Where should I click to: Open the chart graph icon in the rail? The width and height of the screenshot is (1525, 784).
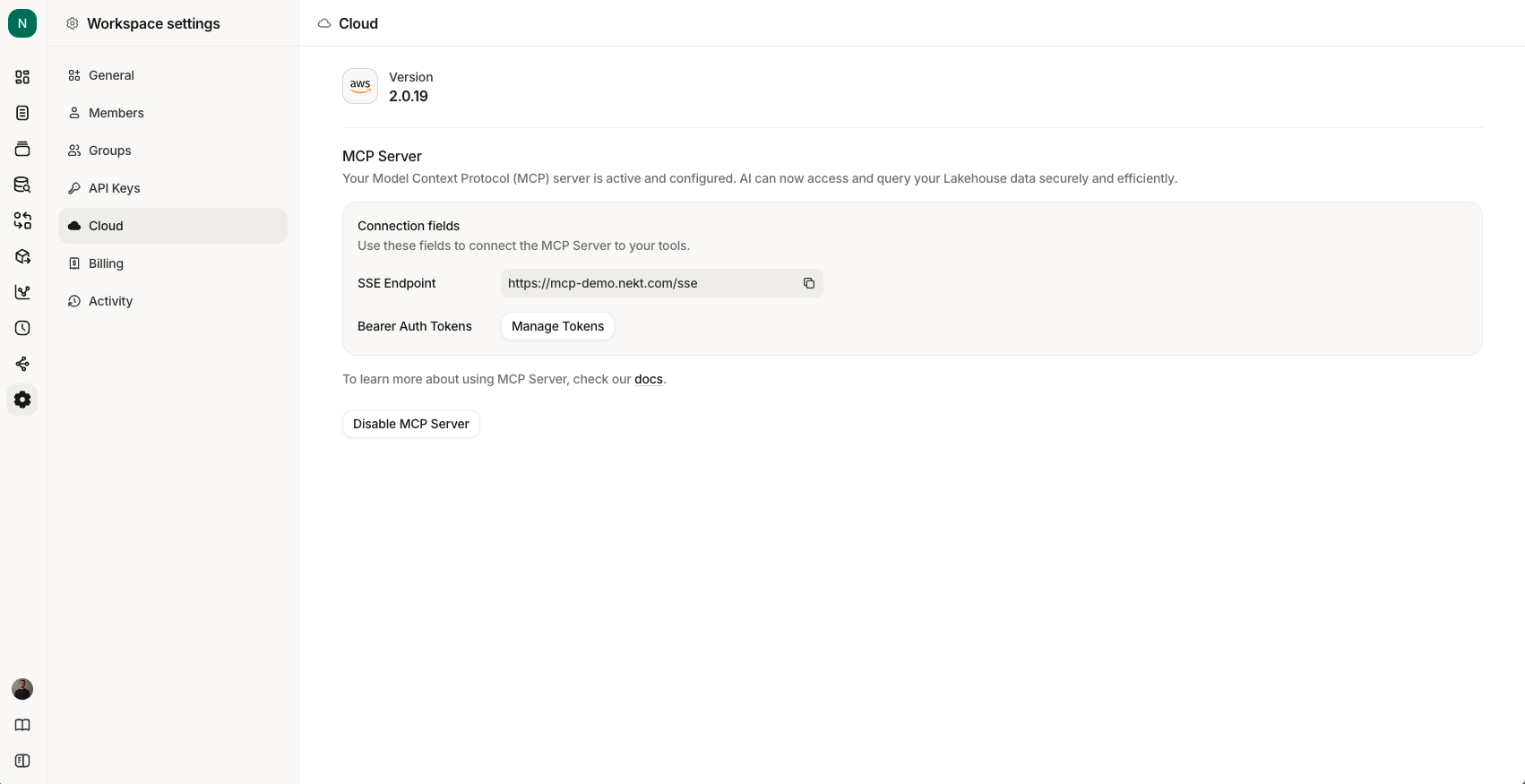[x=22, y=292]
